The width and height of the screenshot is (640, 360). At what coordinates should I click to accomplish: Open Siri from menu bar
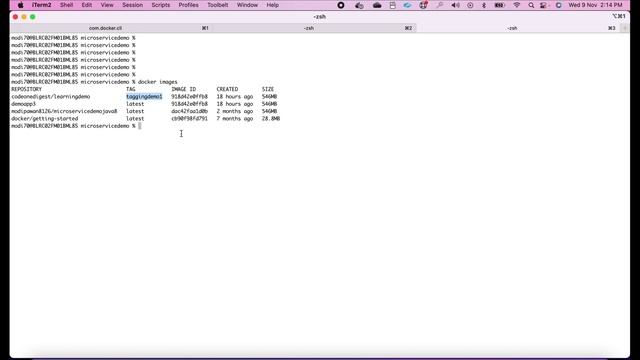558,5
